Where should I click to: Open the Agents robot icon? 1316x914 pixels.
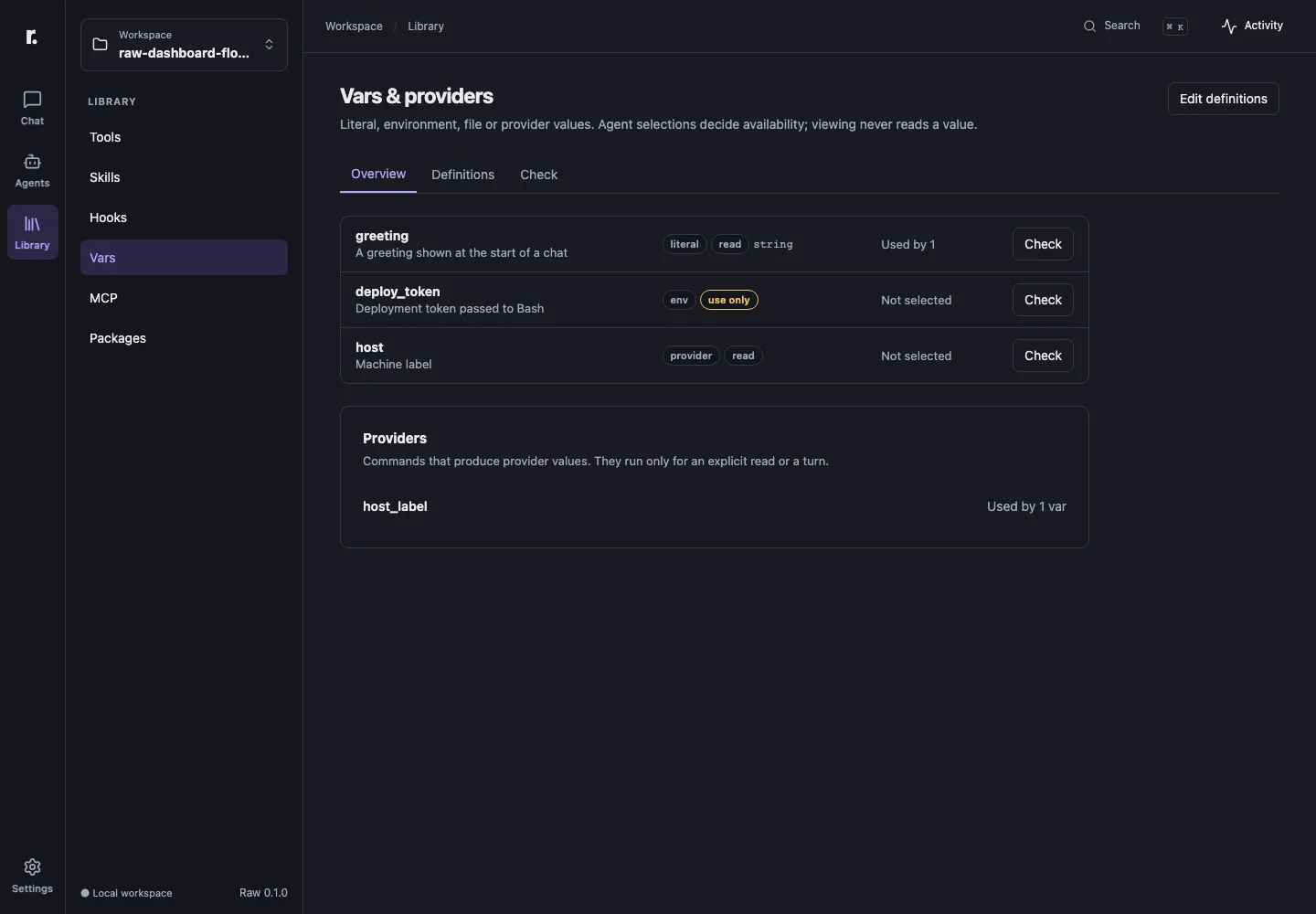coord(32,162)
